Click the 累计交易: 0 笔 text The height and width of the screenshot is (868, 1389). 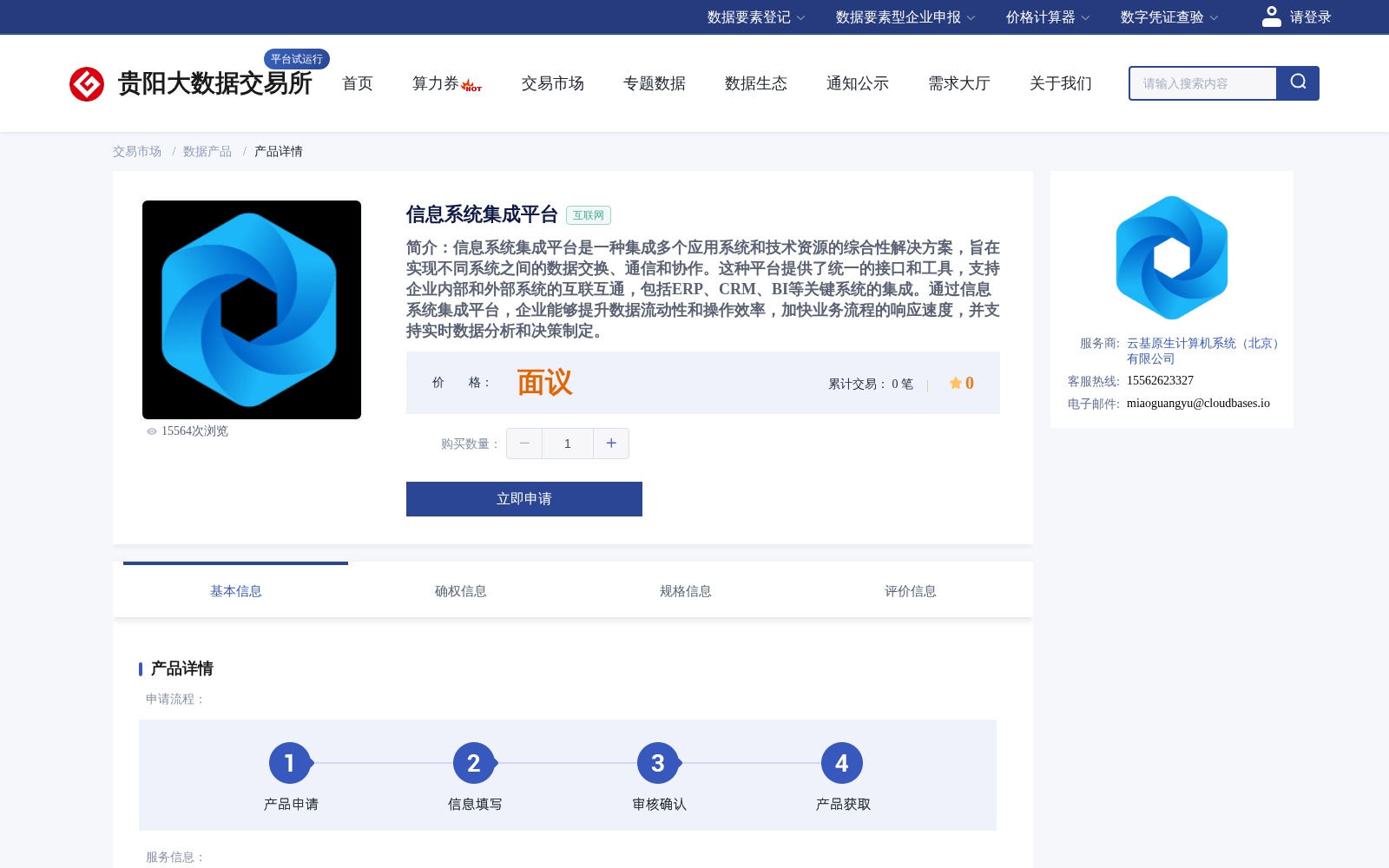tap(871, 384)
